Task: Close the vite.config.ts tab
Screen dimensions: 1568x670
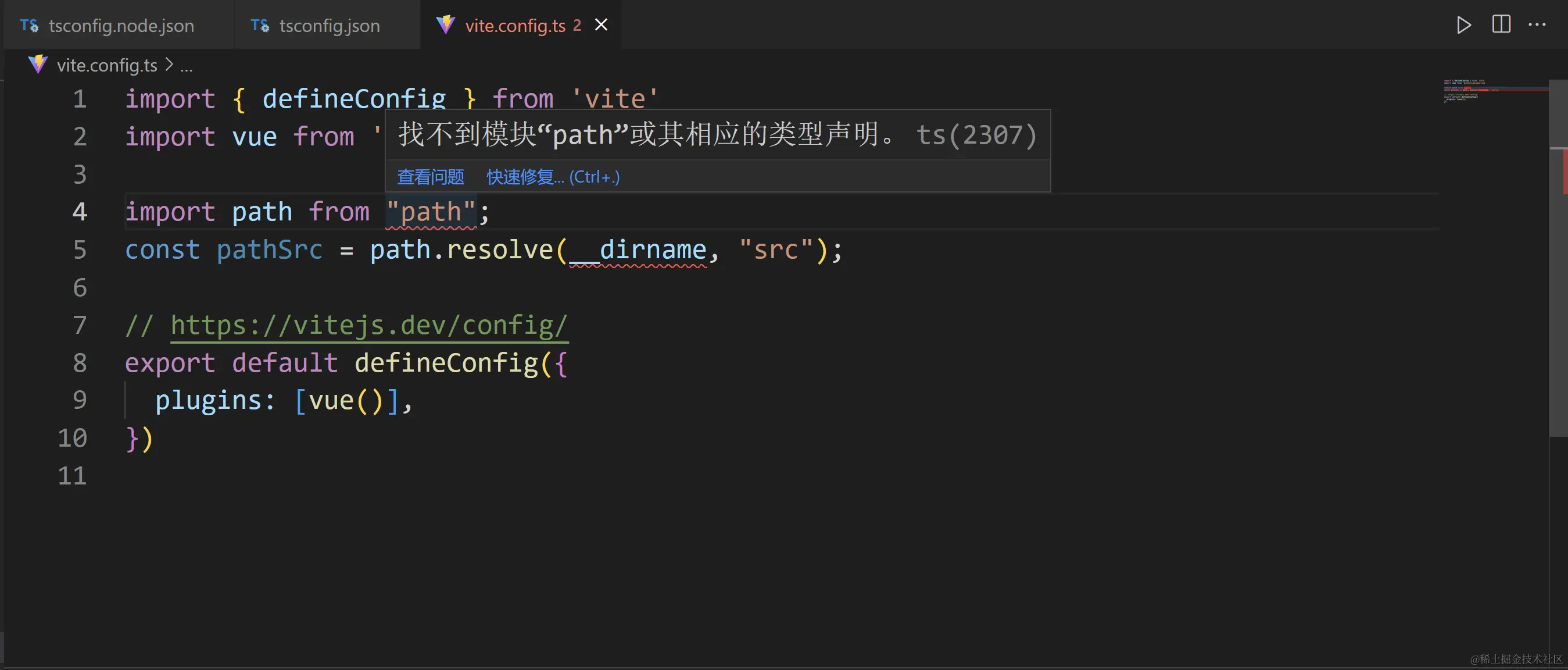Action: (x=602, y=24)
